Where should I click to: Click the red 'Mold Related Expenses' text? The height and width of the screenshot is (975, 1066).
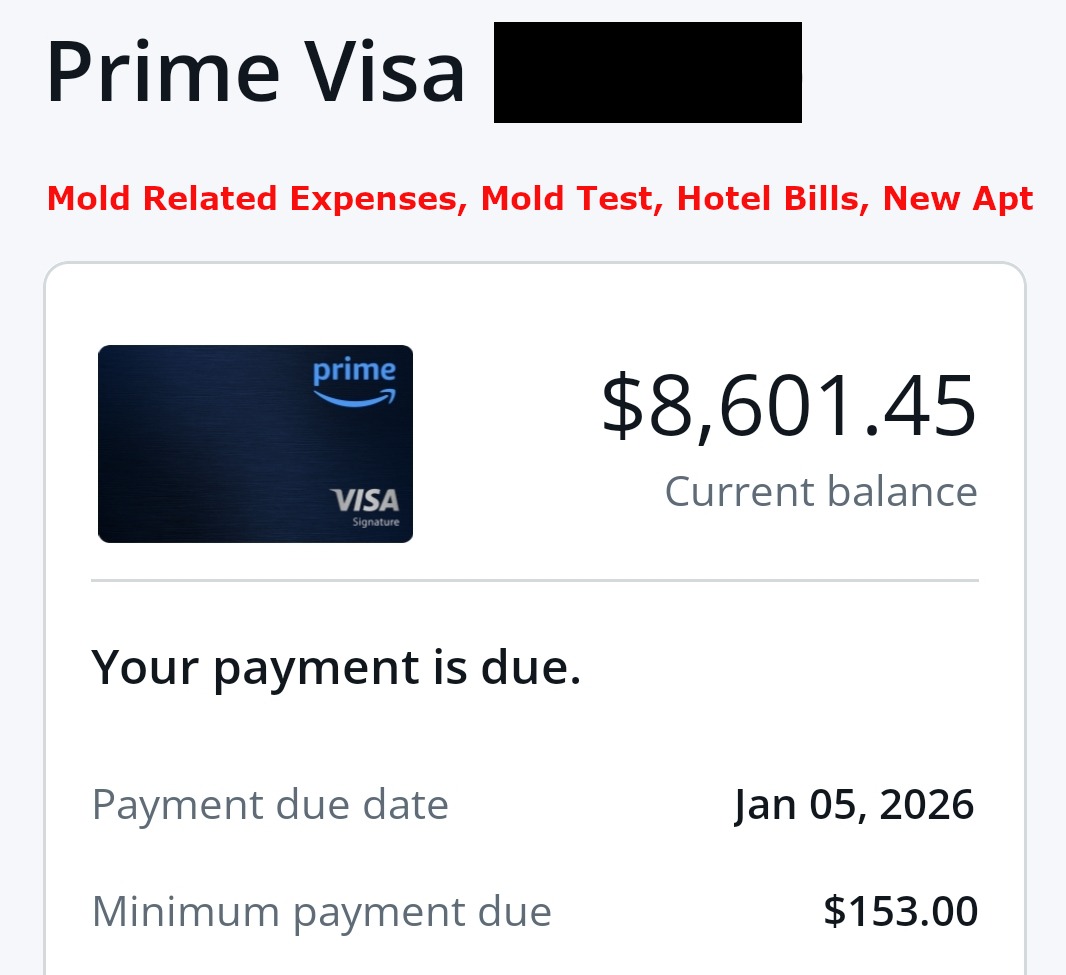click(x=257, y=199)
